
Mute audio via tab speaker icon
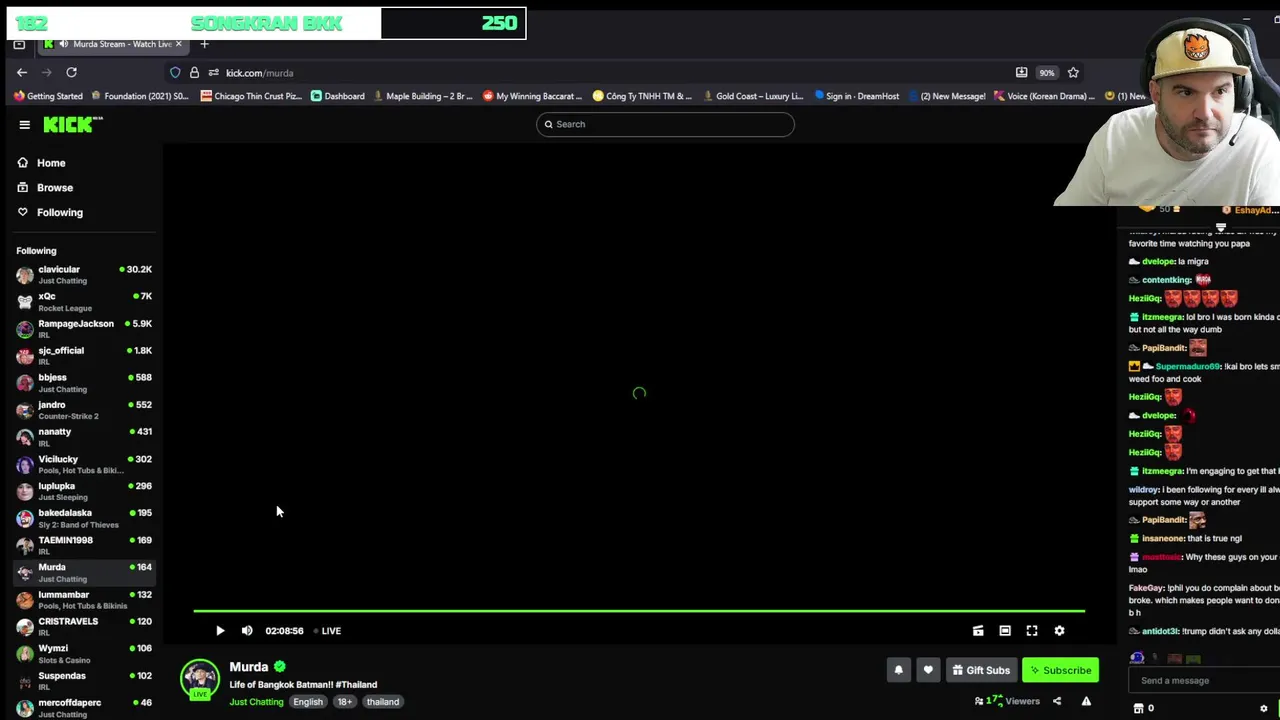(x=64, y=44)
